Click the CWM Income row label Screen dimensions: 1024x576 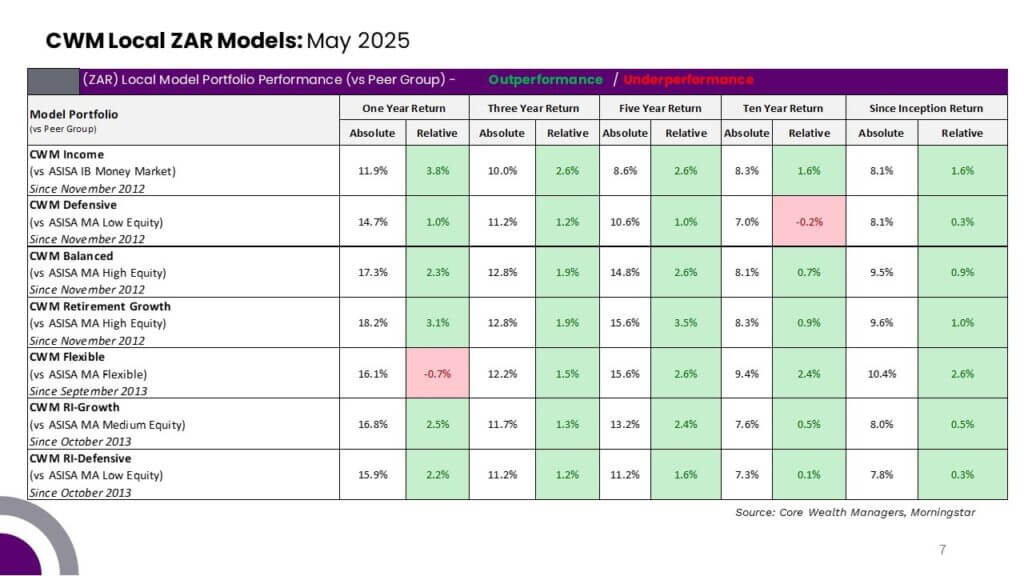click(67, 155)
